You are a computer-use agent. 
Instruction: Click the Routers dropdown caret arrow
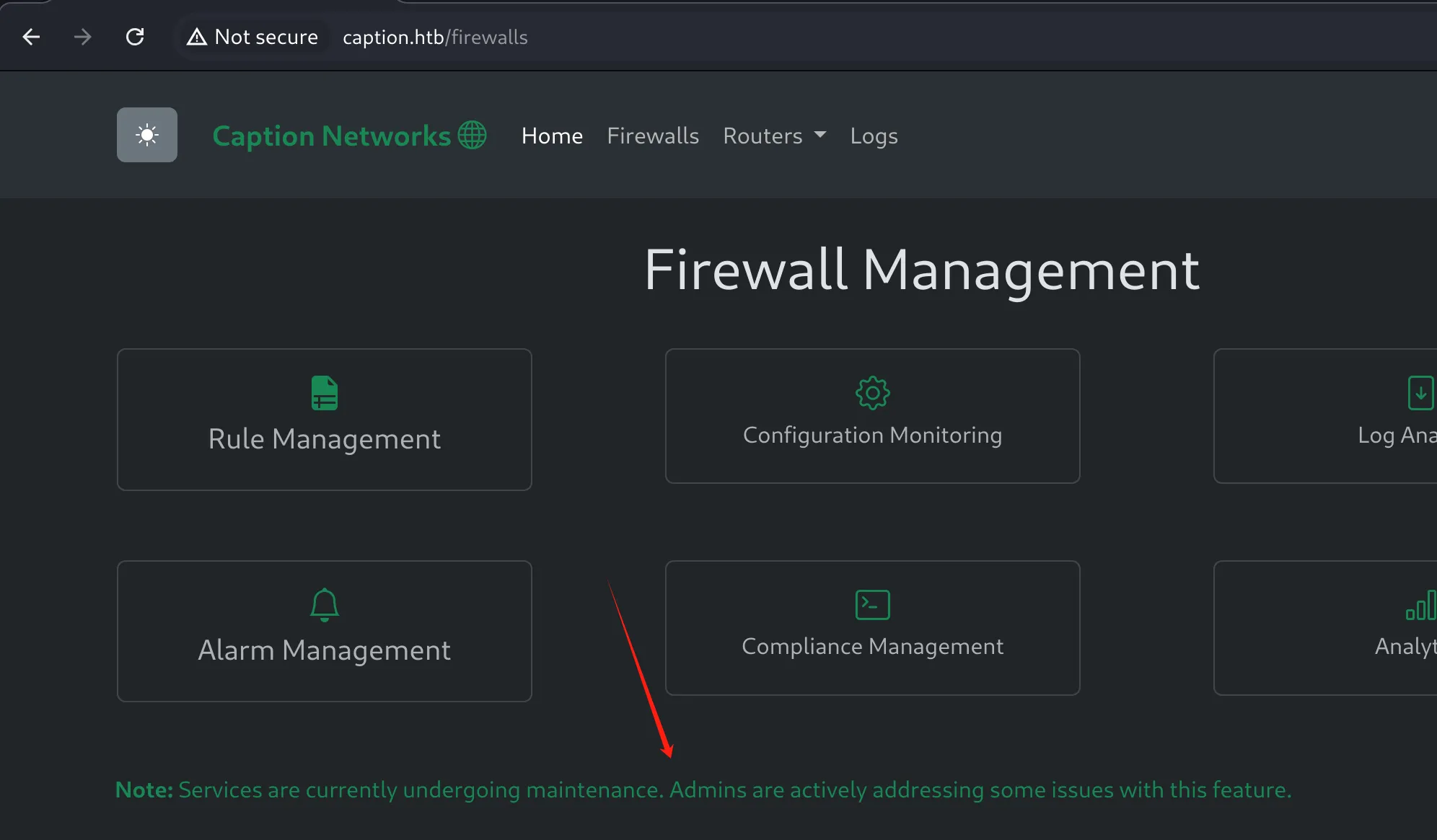pyautogui.click(x=820, y=135)
